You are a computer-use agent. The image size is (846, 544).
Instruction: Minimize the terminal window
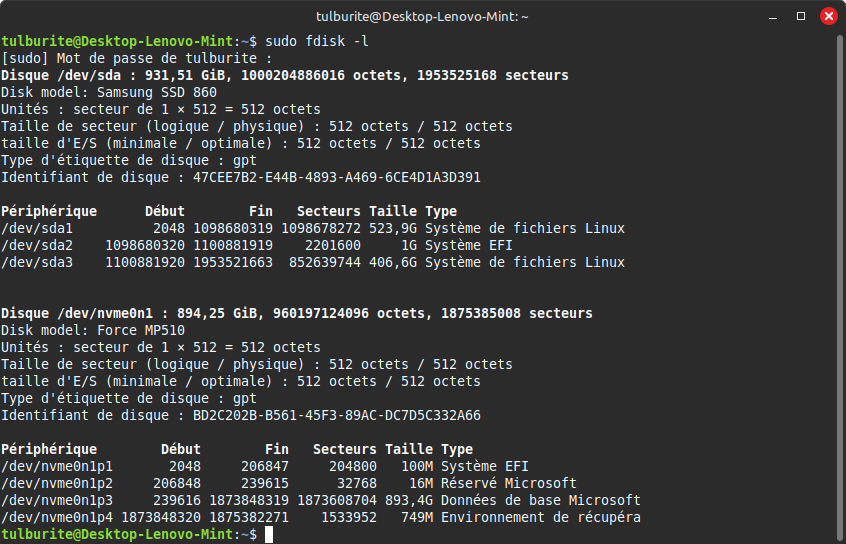point(774,16)
